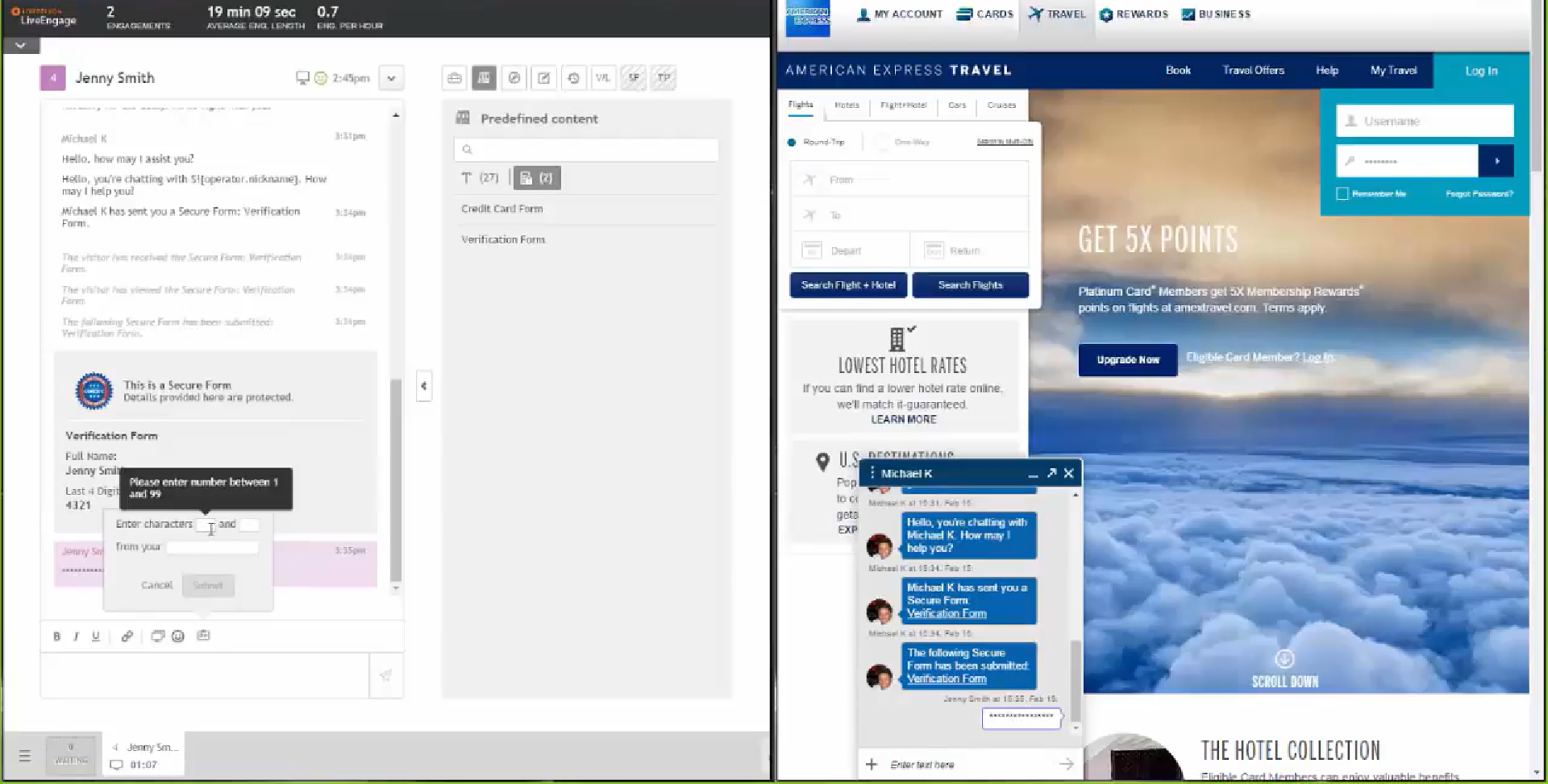Focus the Predefined content search field
Screen dimensions: 1548x784
[x=586, y=149]
